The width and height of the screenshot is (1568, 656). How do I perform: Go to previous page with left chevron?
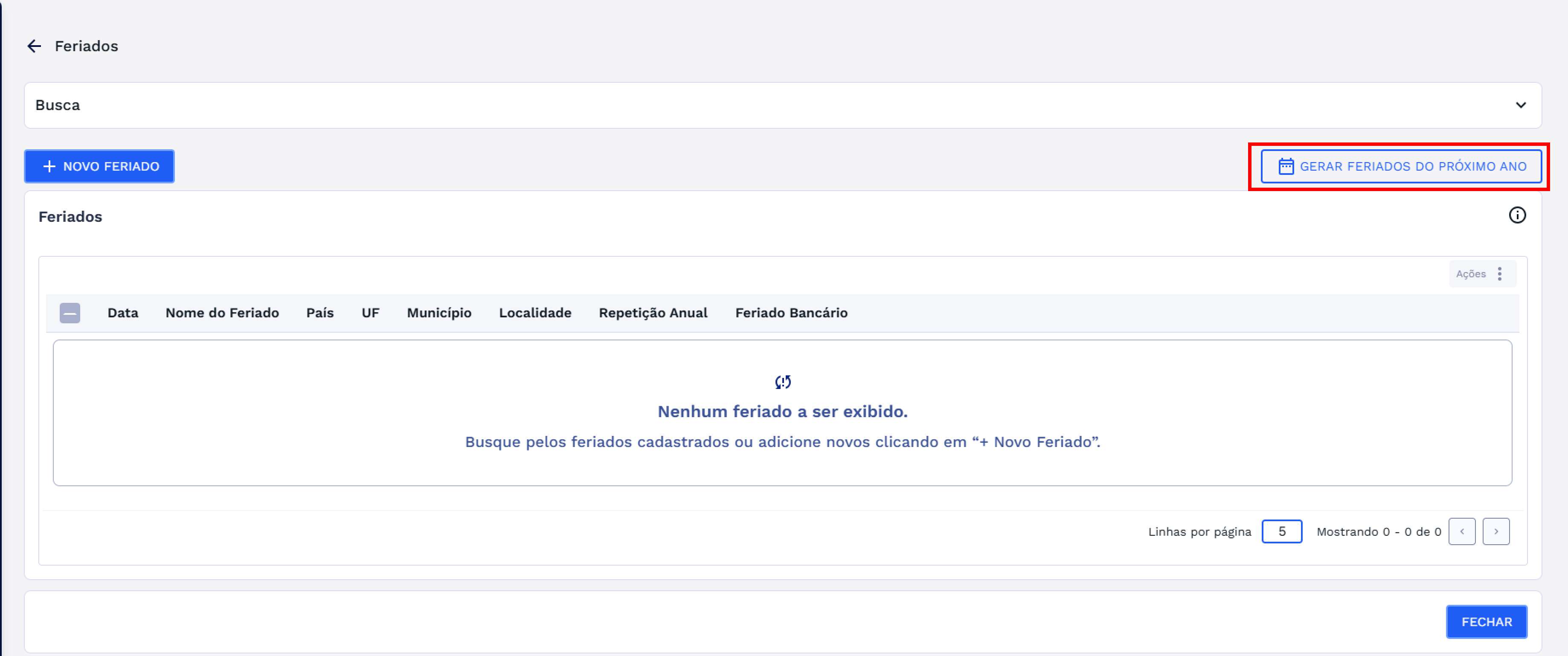click(x=1461, y=531)
